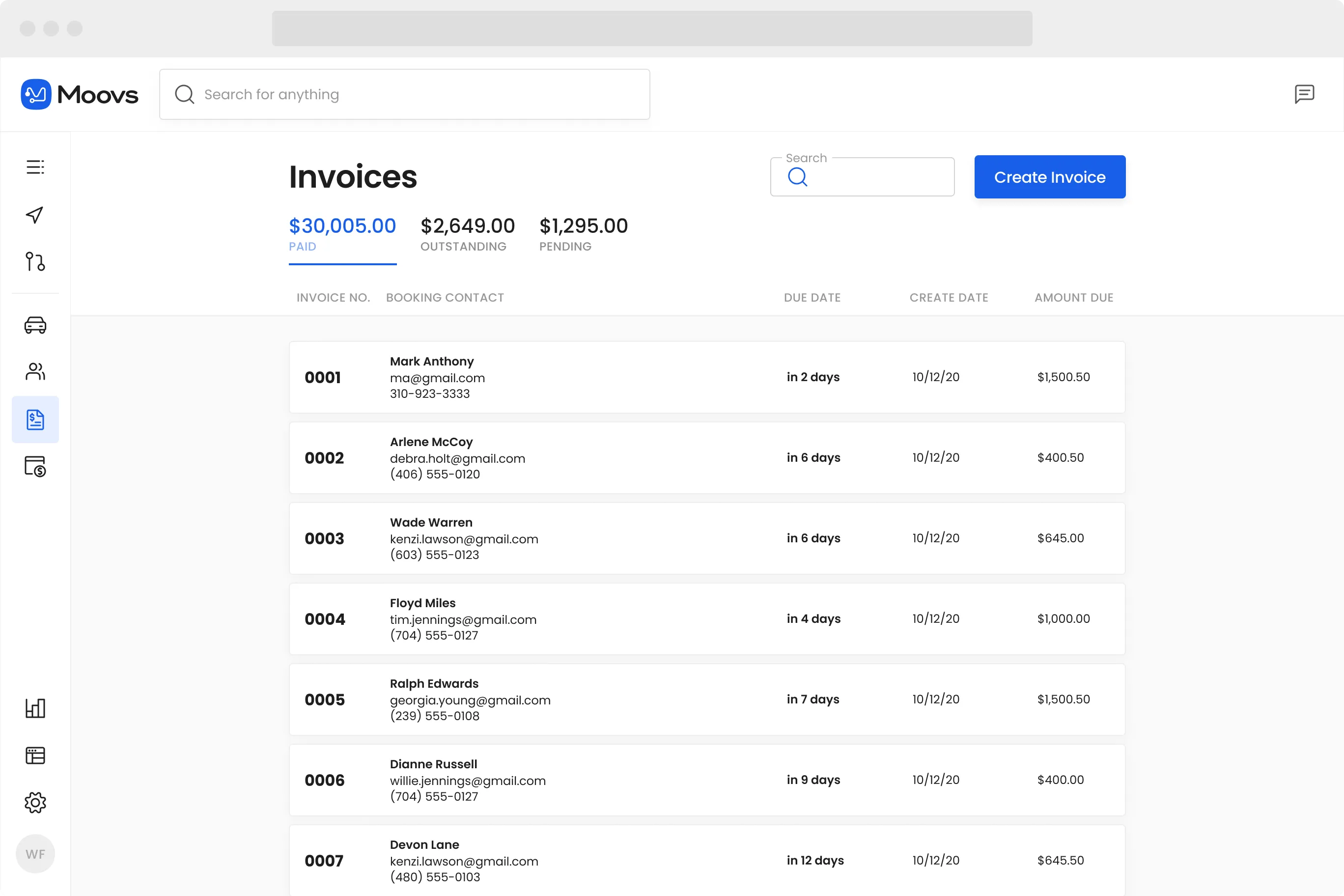The width and height of the screenshot is (1344, 896).
Task: Click email debra.holt@gmail.com
Action: (458, 459)
